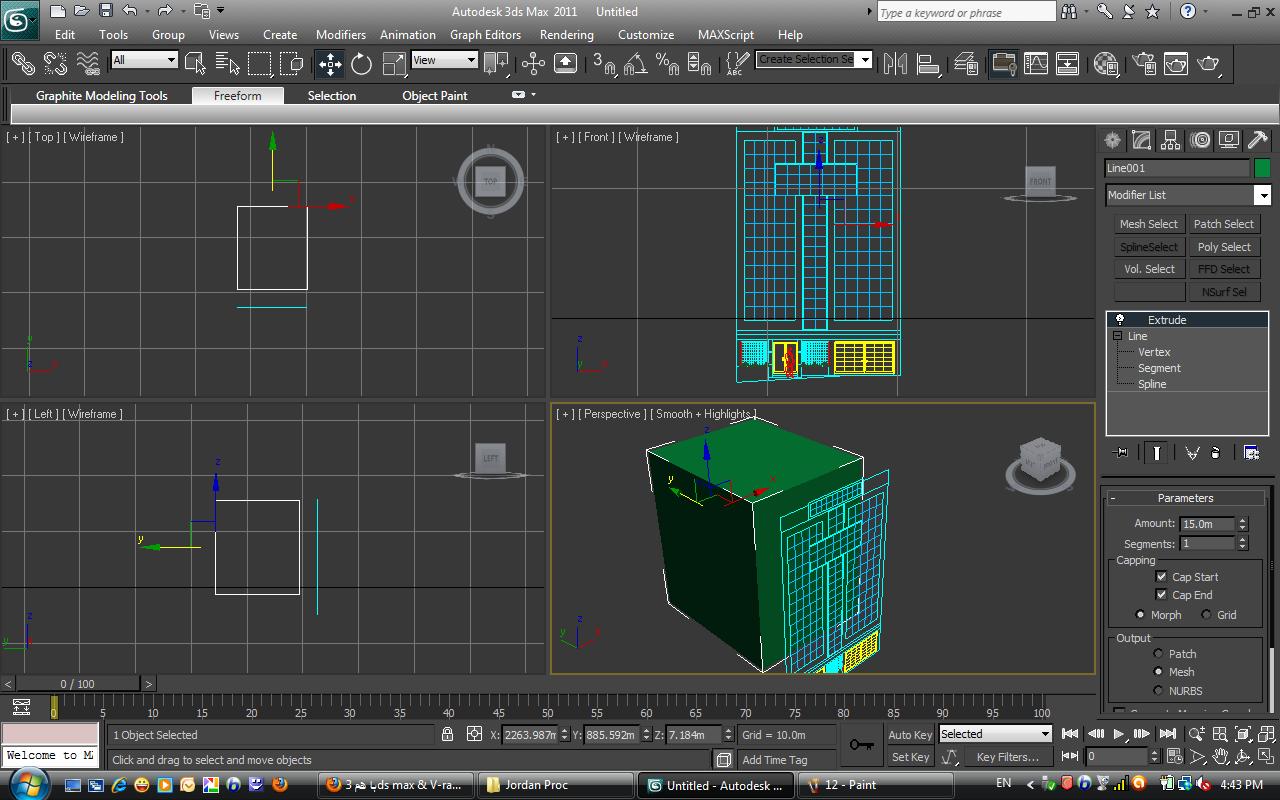Switch to the Hierarchy command panel tab

click(1171, 140)
